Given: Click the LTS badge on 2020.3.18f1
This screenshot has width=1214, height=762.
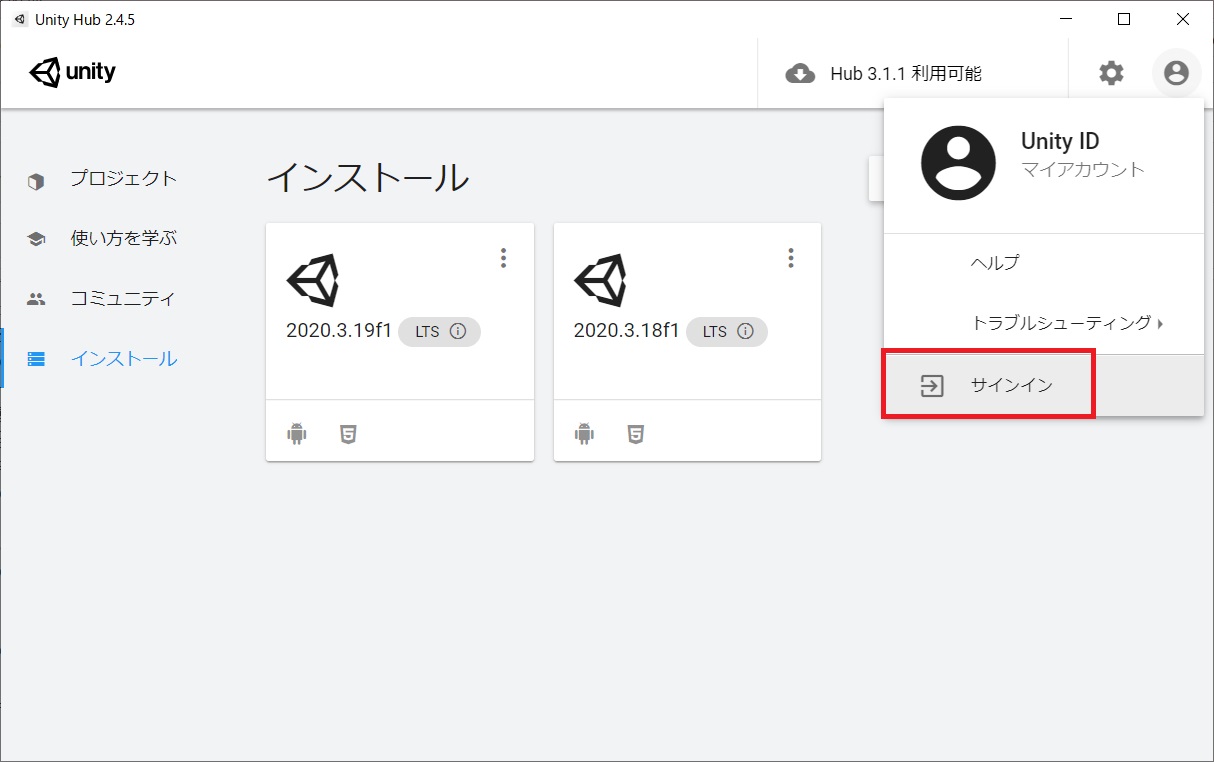Looking at the screenshot, I should [726, 332].
